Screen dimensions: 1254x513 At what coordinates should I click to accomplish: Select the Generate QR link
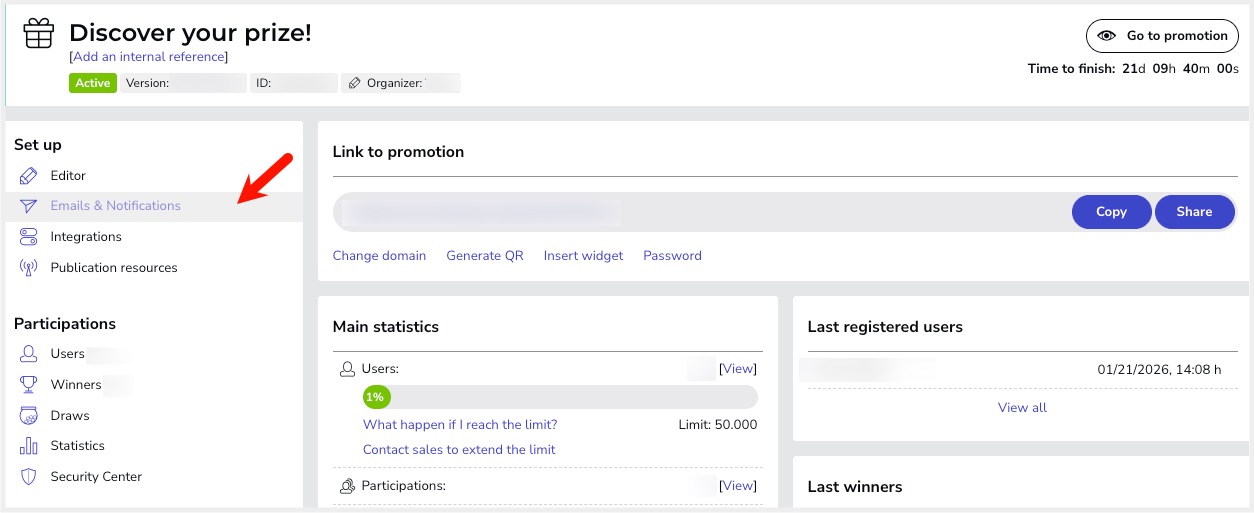click(484, 256)
